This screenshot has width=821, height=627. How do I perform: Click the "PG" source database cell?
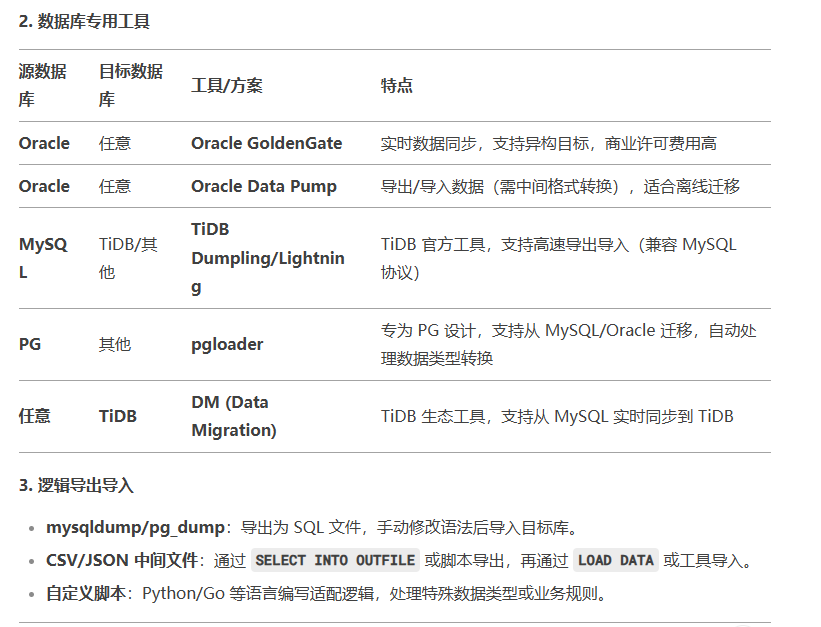(30, 344)
